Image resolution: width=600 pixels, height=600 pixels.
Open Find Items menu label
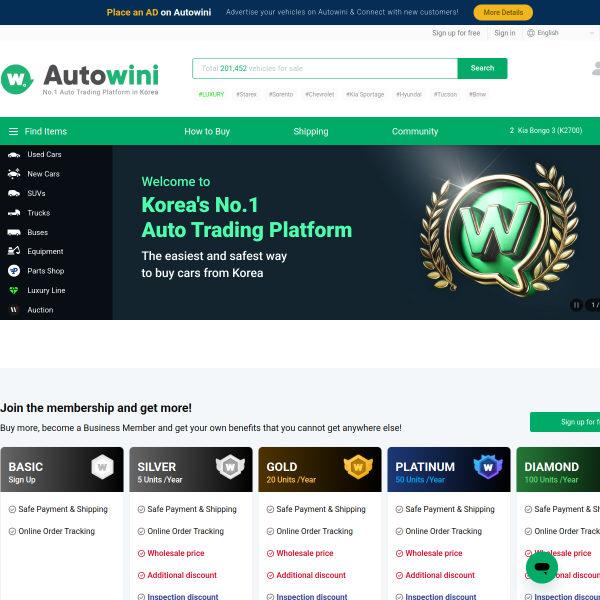pos(46,132)
